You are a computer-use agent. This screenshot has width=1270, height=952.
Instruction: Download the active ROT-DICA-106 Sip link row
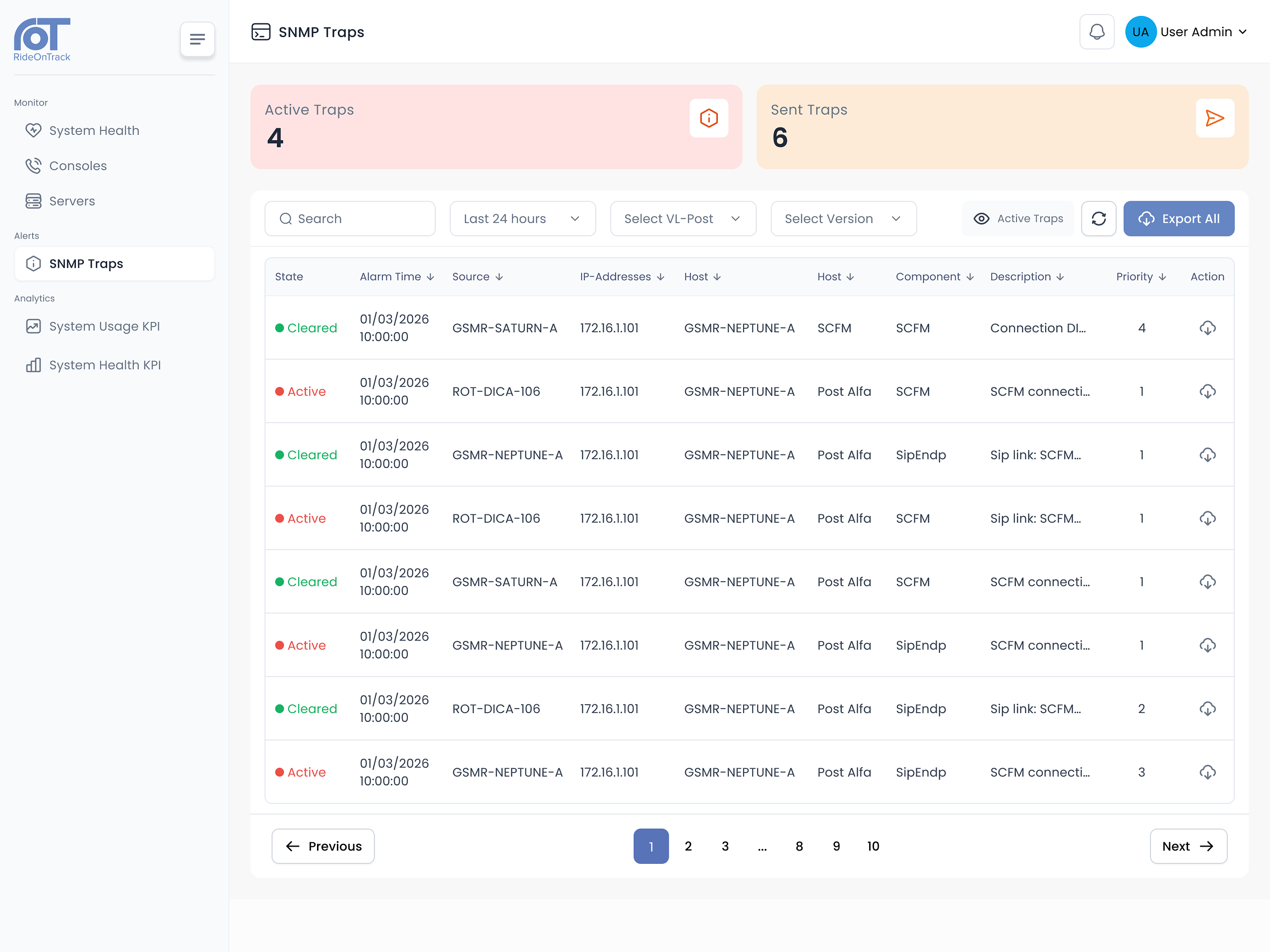pos(1207,518)
